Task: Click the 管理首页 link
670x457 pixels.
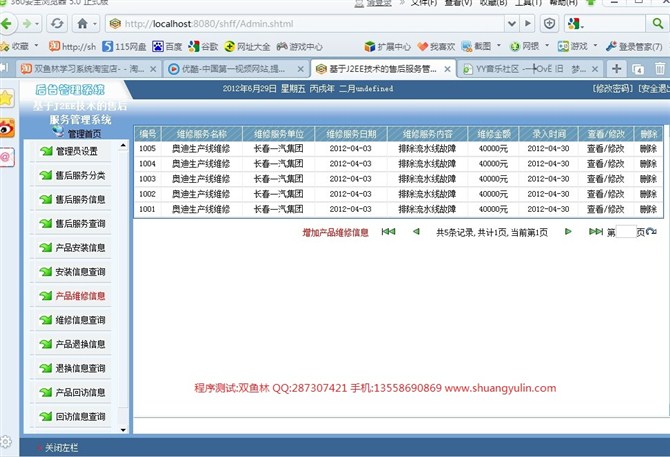Action: coord(85,134)
